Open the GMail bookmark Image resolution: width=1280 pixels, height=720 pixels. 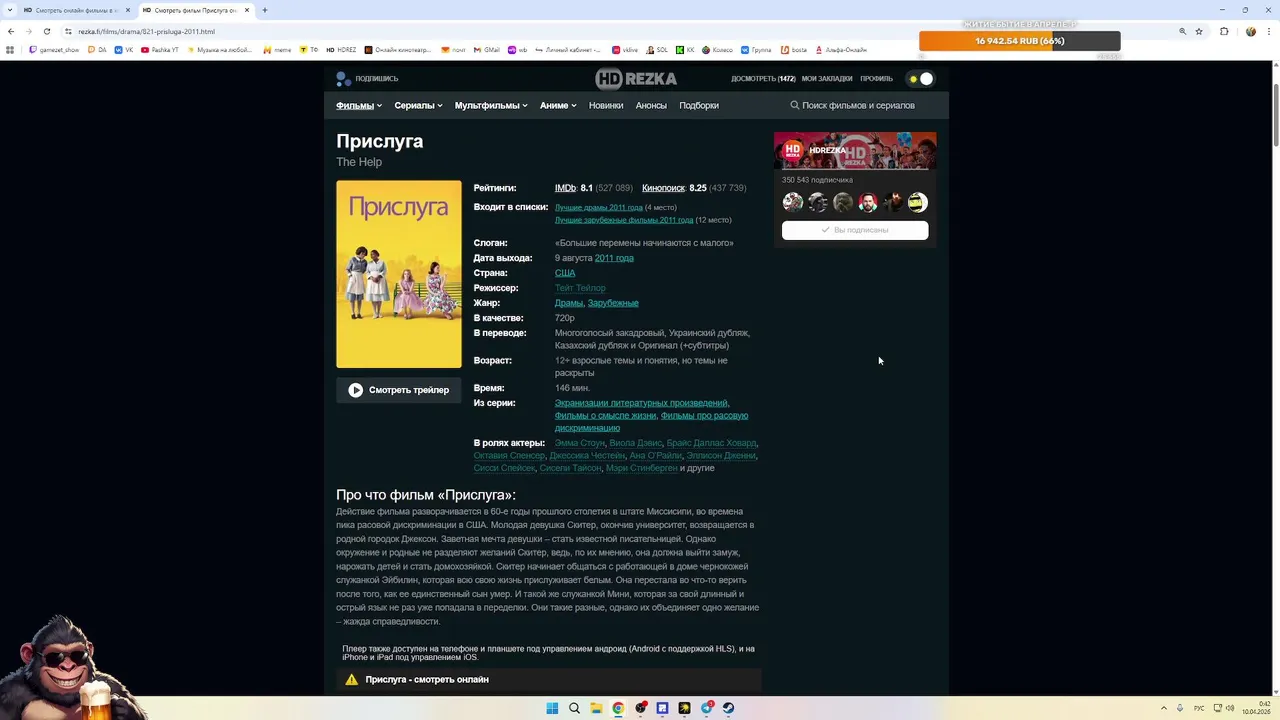(x=486, y=50)
